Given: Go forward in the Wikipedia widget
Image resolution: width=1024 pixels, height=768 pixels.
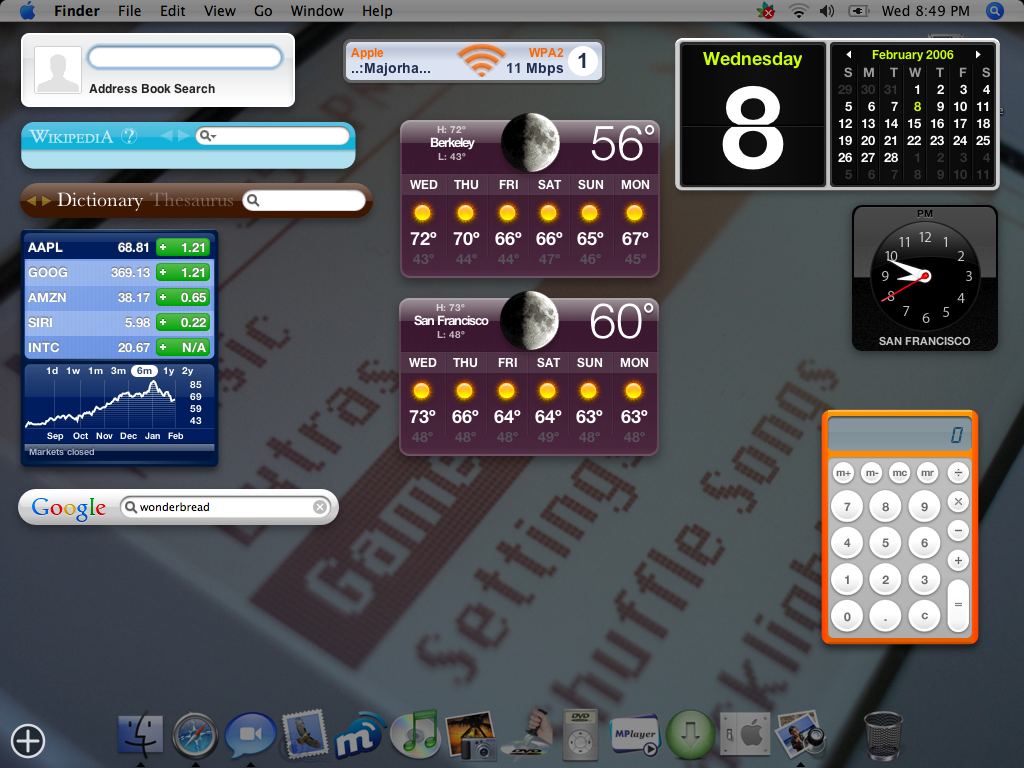Looking at the screenshot, I should (184, 136).
